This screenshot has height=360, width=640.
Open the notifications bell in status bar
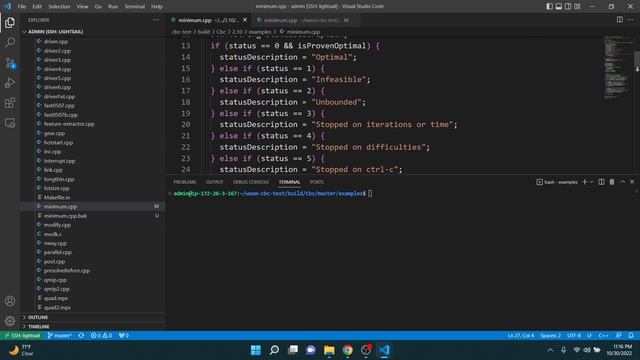[631, 336]
